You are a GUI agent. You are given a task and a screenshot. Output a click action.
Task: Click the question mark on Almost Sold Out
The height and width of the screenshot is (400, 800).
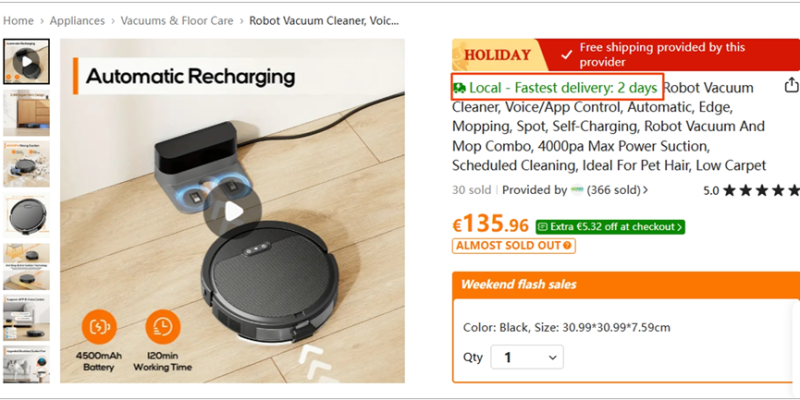tap(568, 245)
